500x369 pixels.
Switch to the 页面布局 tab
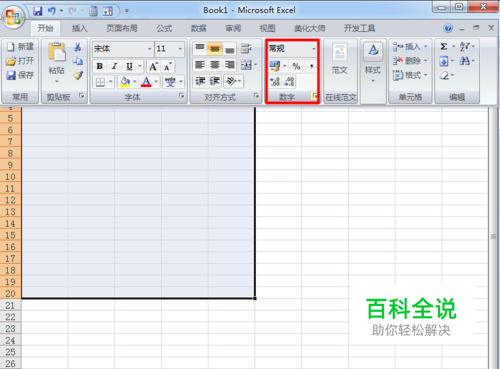point(122,28)
